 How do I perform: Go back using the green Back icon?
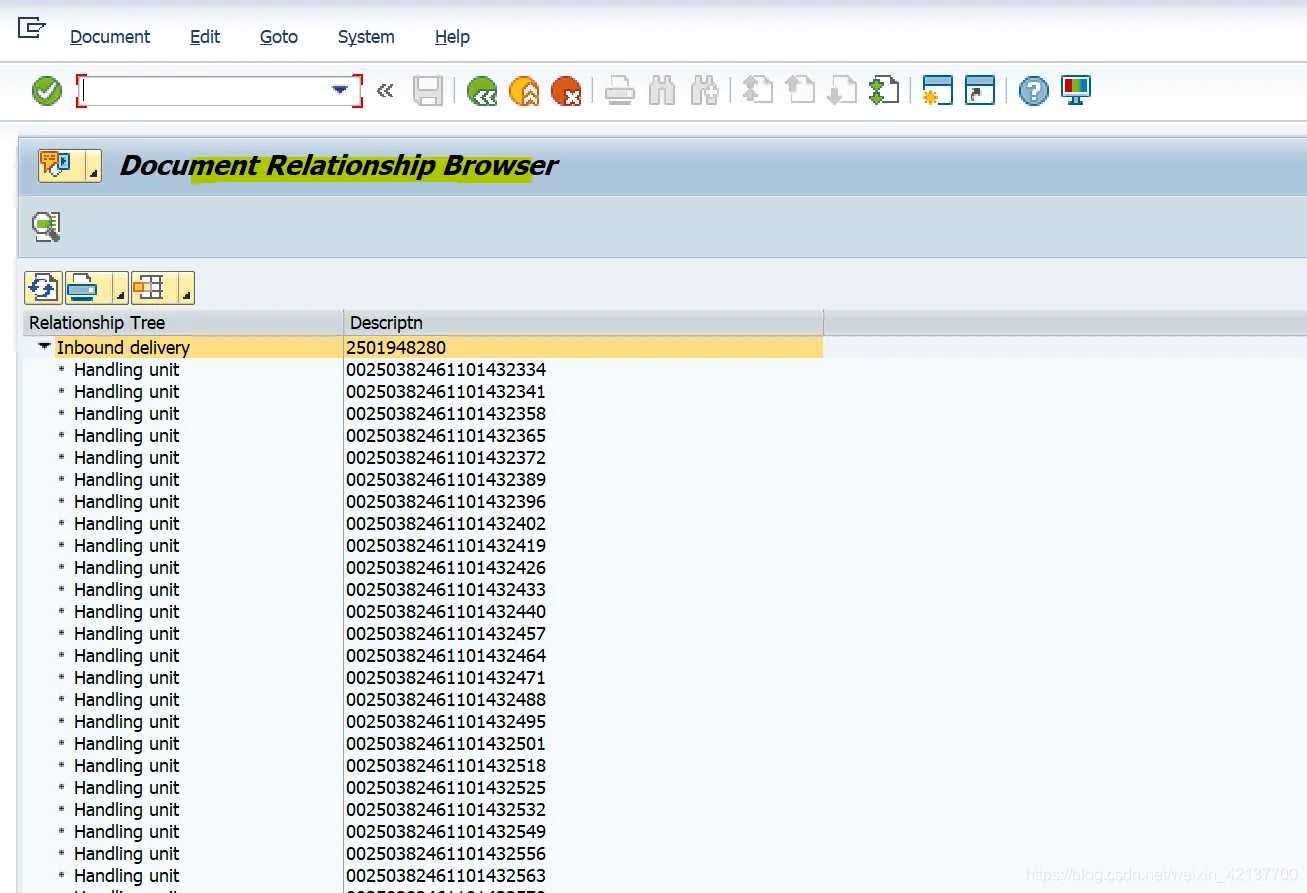pos(482,91)
